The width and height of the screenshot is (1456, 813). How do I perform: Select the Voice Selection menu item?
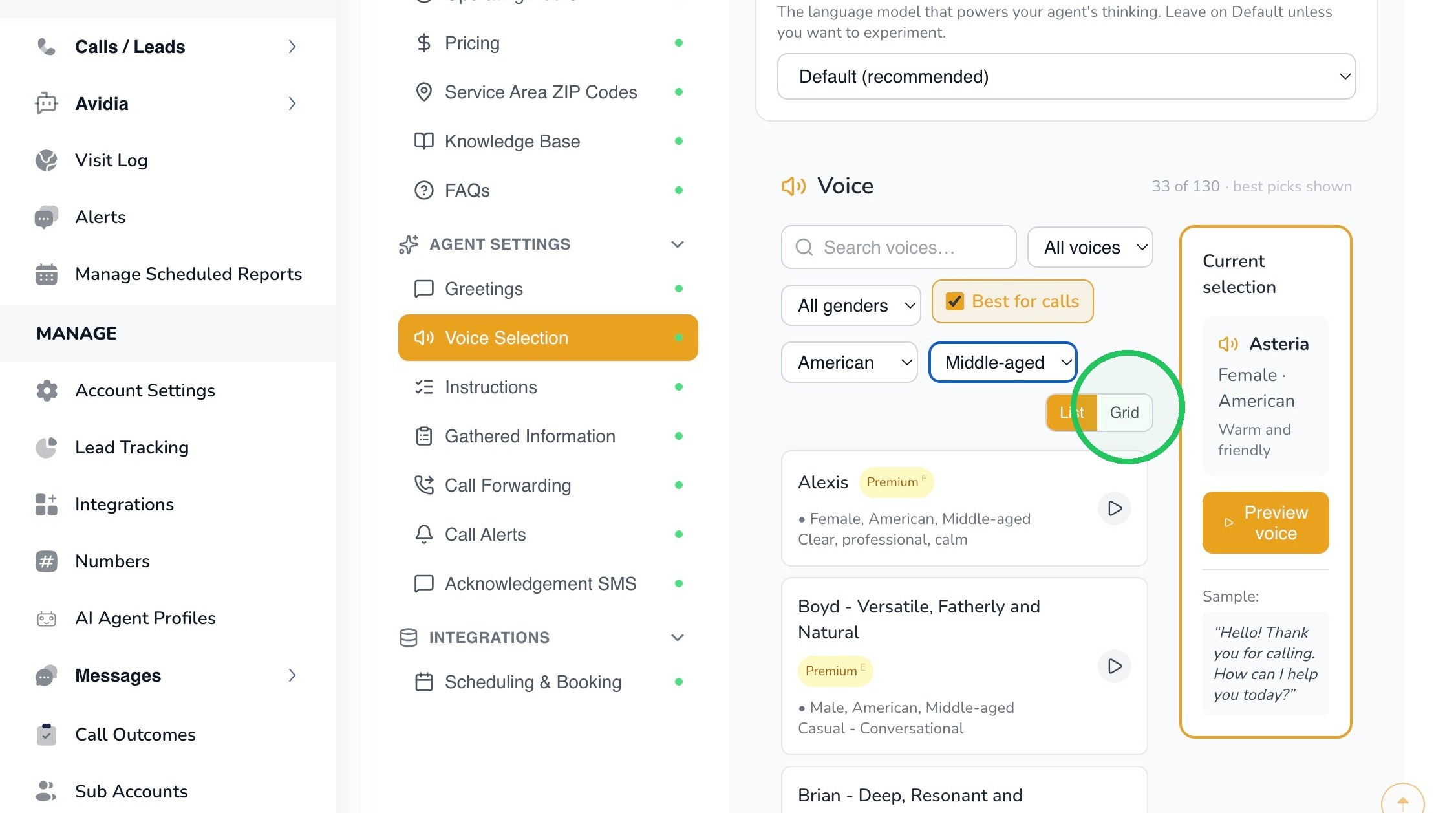coord(548,338)
